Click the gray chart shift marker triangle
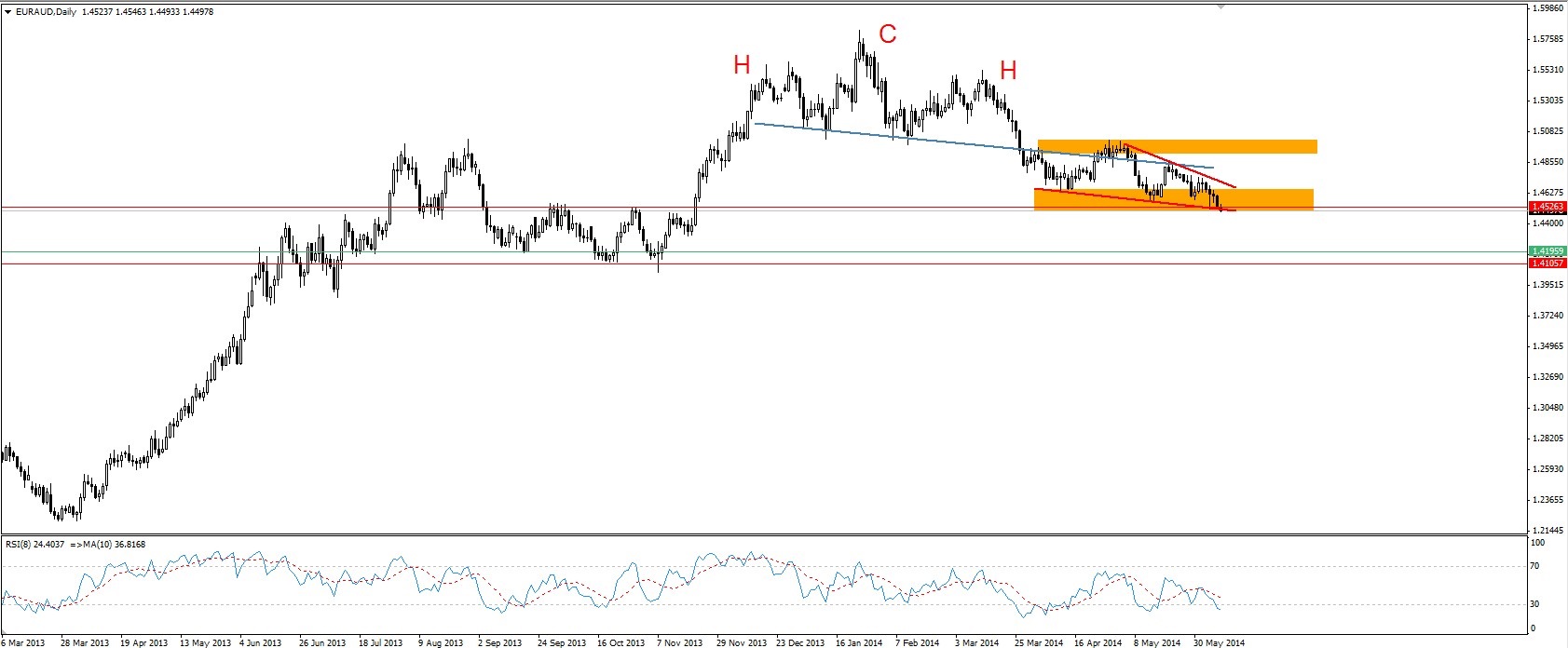This screenshot has height=648, width=1568. click(1220, 7)
